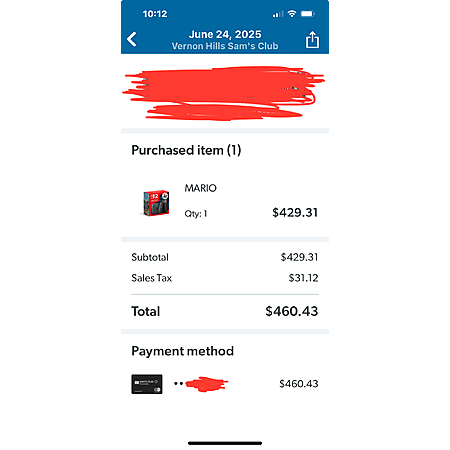This screenshot has width=450, height=450.
Task: Tap the home indicator bar
Action: pyautogui.click(x=225, y=443)
